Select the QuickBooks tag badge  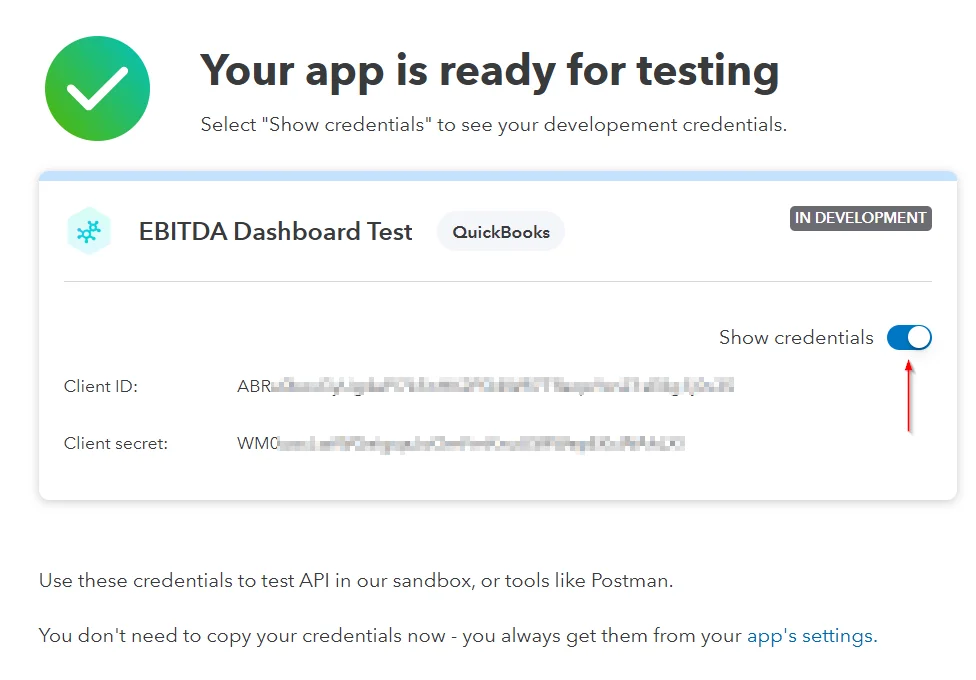click(x=501, y=232)
